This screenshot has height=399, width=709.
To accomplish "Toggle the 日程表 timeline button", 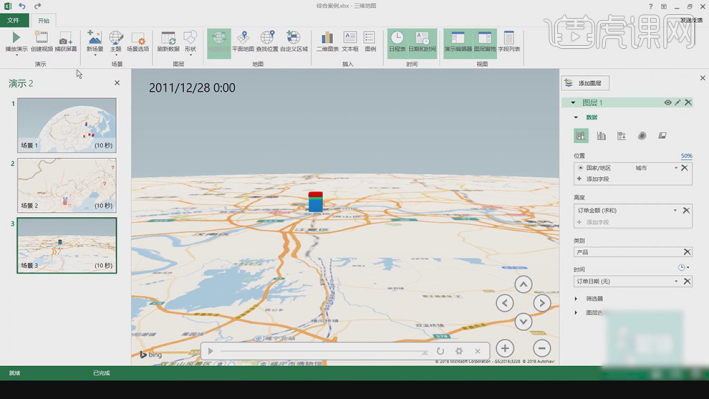I will tap(397, 42).
